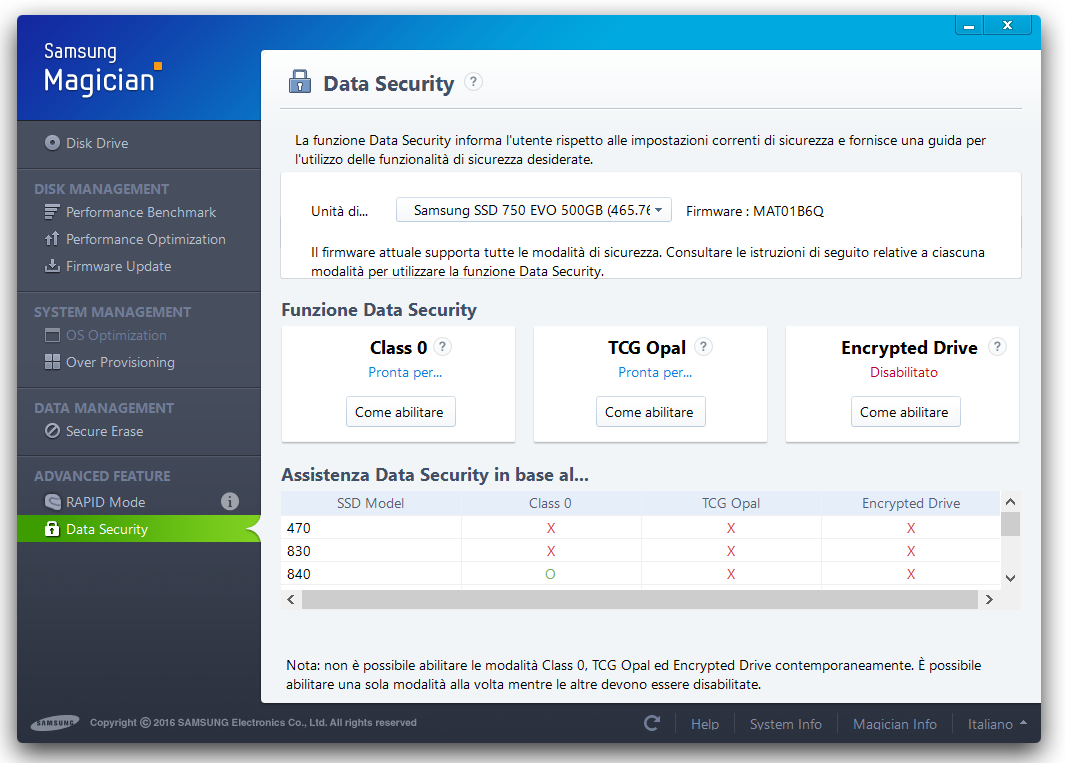The height and width of the screenshot is (763, 1065).
Task: Click the table's horizontal scroll-right arrow
Action: [989, 599]
